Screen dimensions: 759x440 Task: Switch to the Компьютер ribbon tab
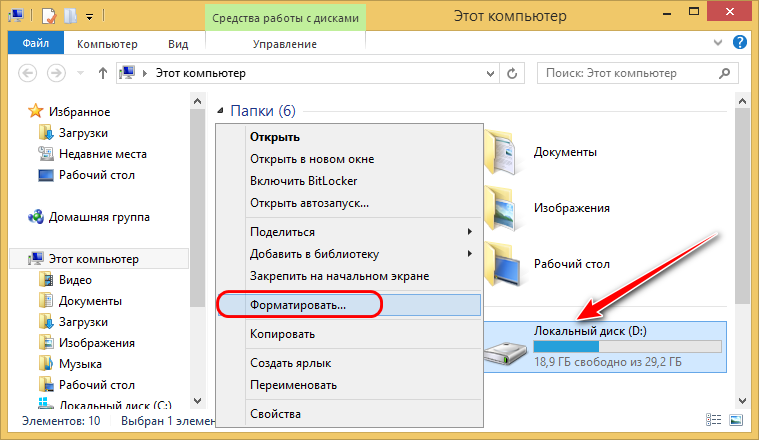tap(107, 44)
